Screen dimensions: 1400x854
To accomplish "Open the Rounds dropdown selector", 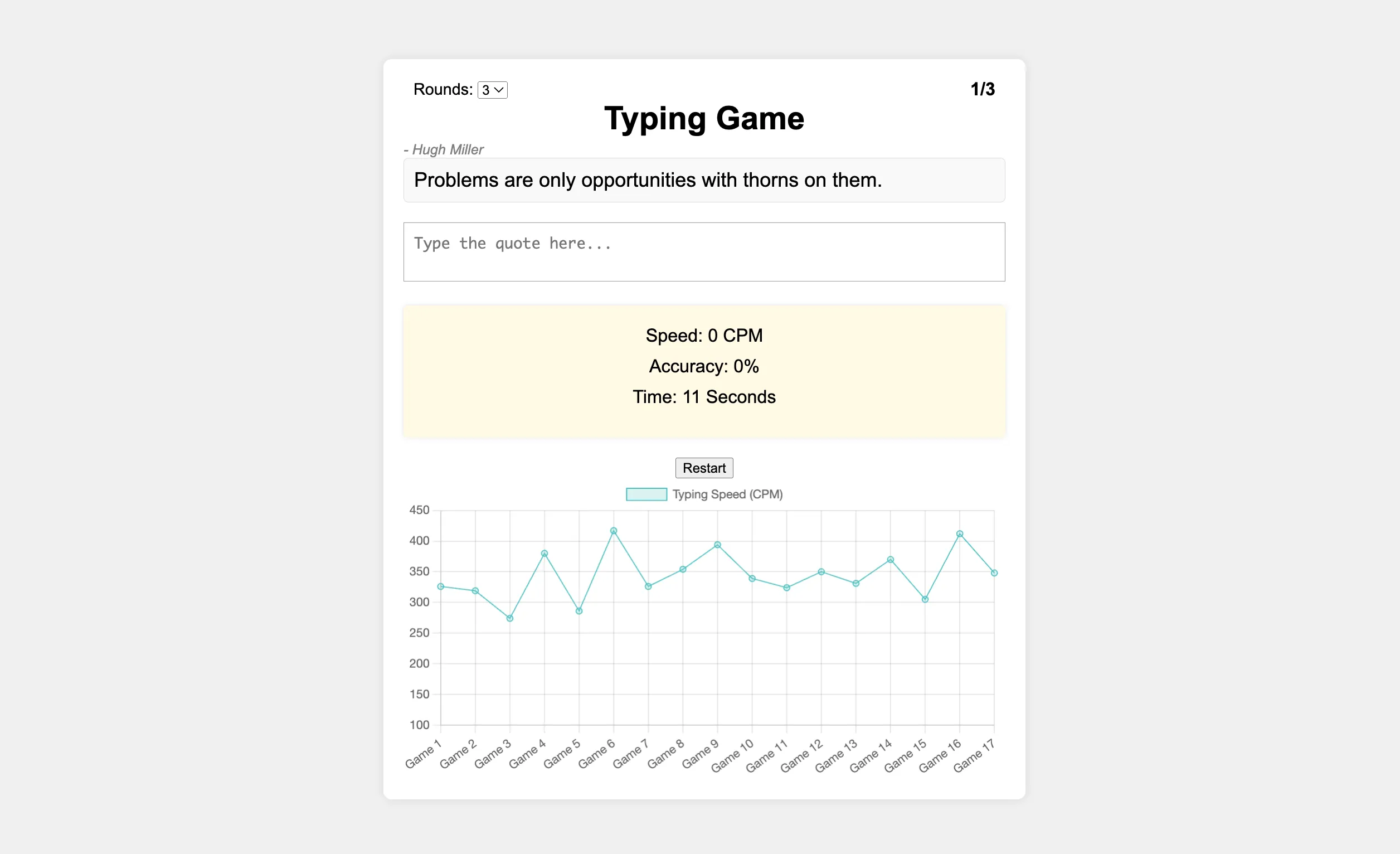I will click(x=492, y=90).
